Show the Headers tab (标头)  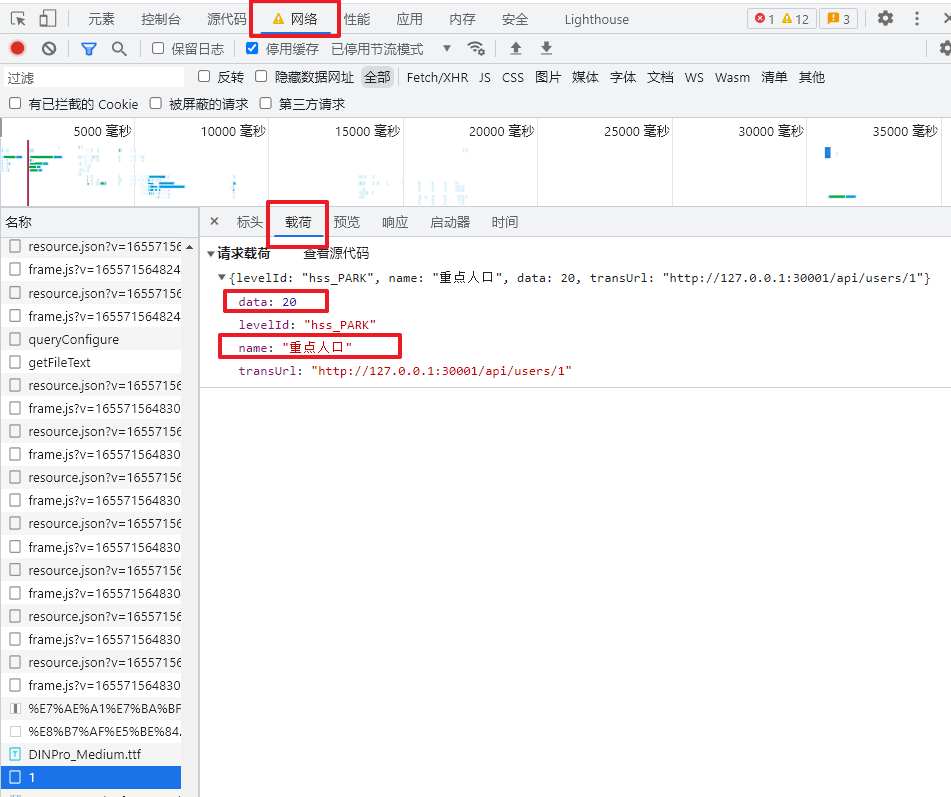coord(250,222)
